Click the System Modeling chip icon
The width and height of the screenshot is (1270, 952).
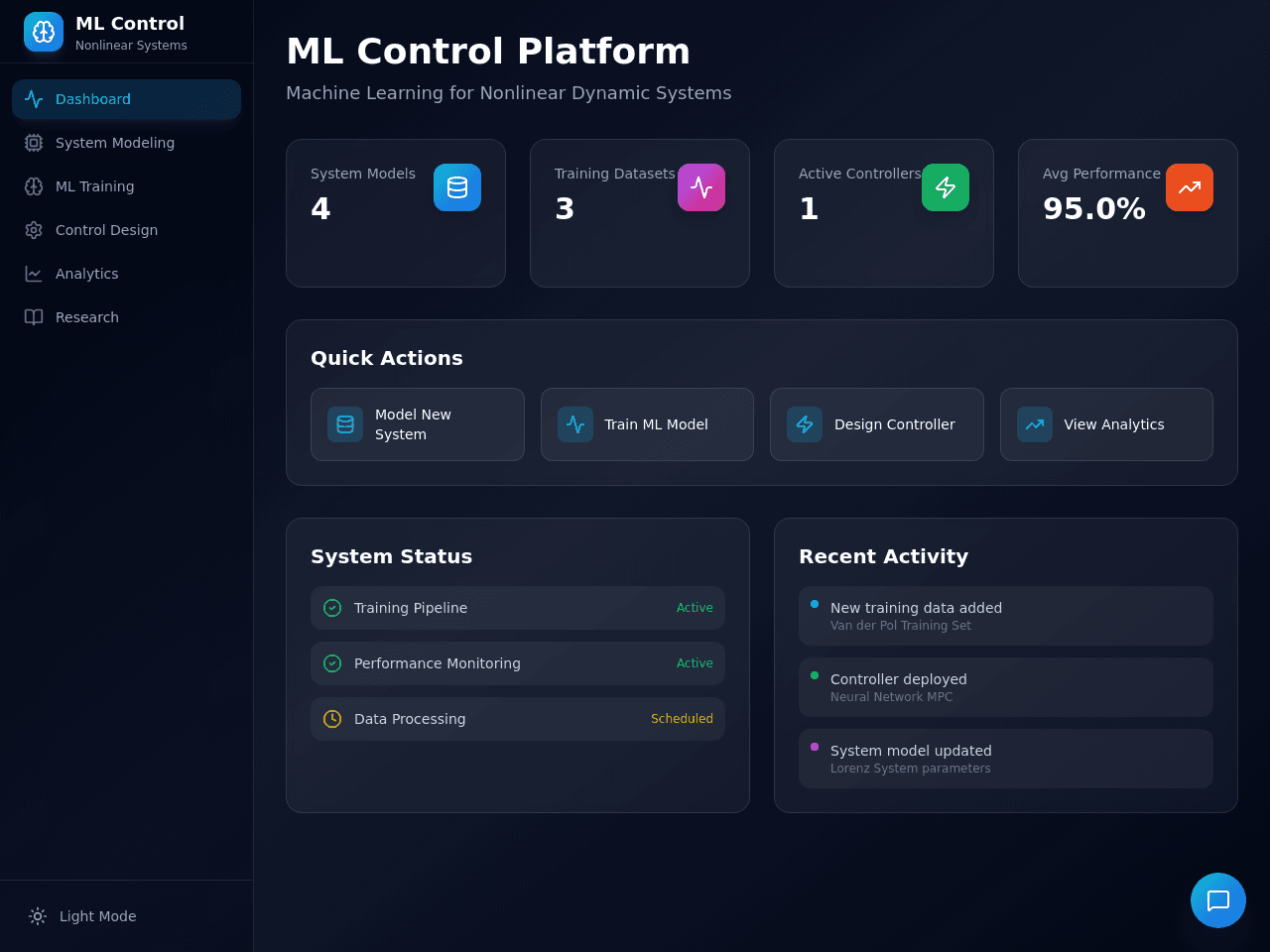[34, 143]
